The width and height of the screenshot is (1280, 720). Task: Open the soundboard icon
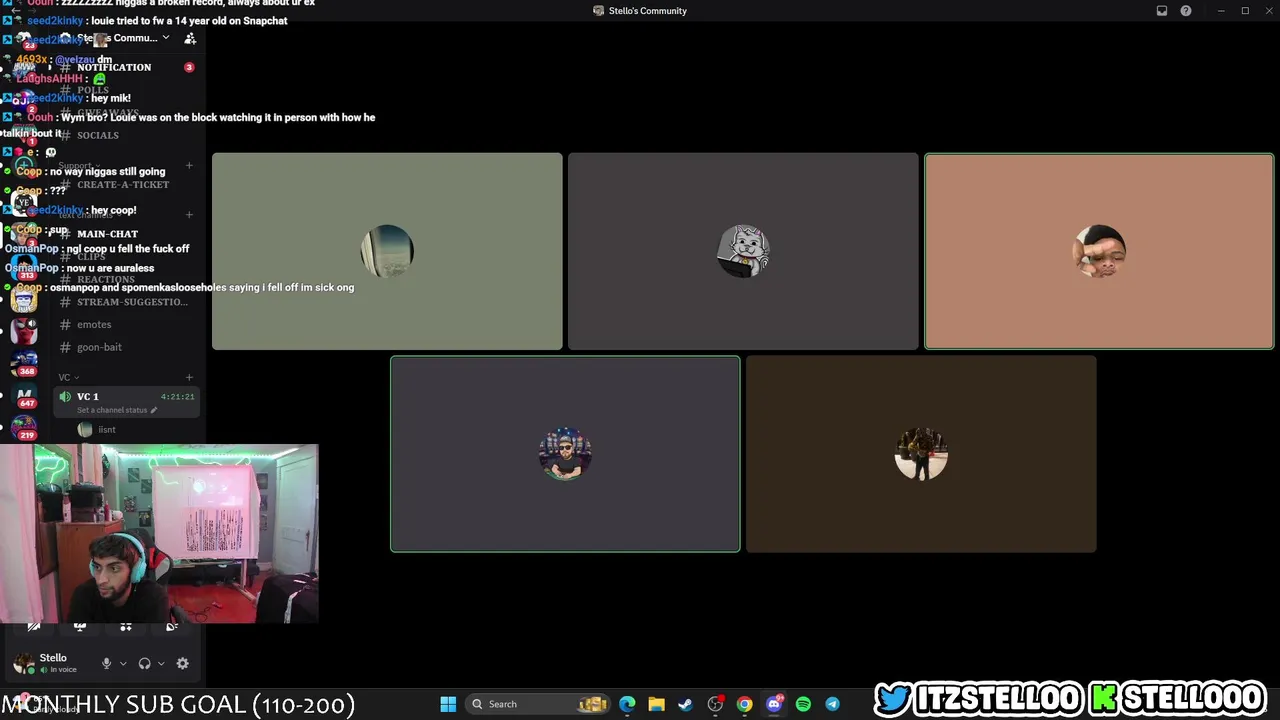pos(172,627)
